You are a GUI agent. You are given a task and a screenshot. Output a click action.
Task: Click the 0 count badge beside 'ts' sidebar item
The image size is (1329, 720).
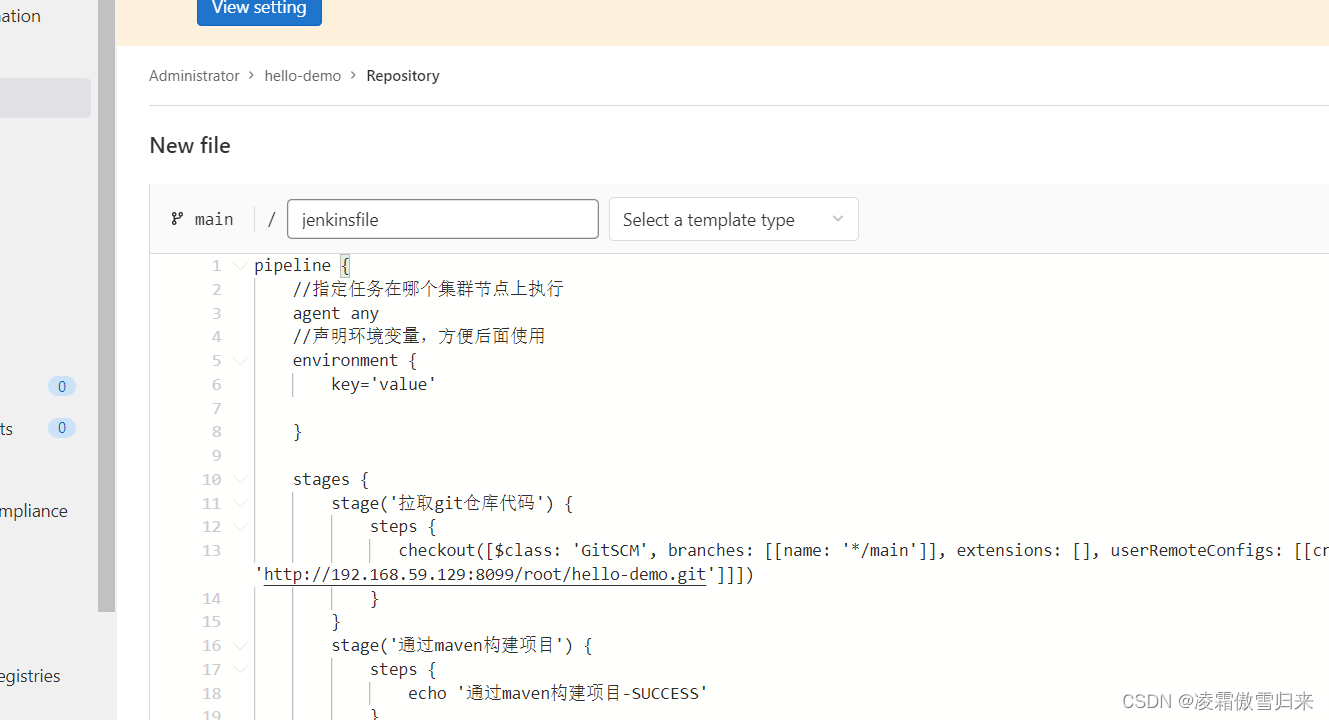(x=61, y=428)
